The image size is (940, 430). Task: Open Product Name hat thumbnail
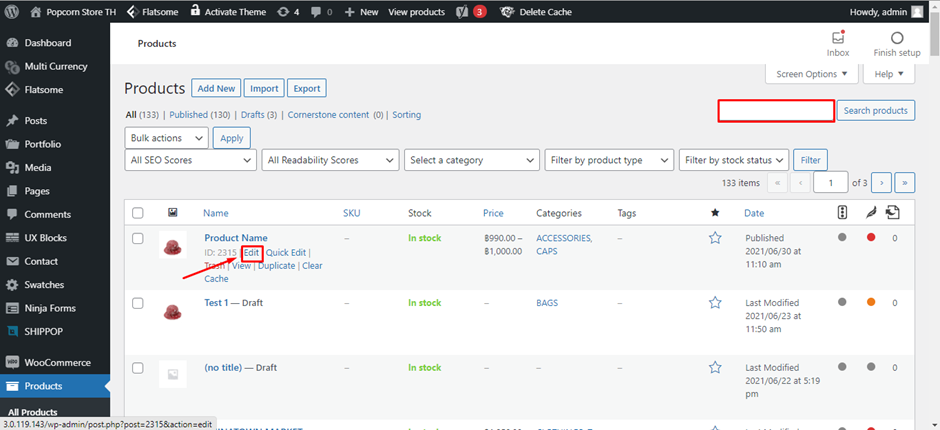pos(173,245)
